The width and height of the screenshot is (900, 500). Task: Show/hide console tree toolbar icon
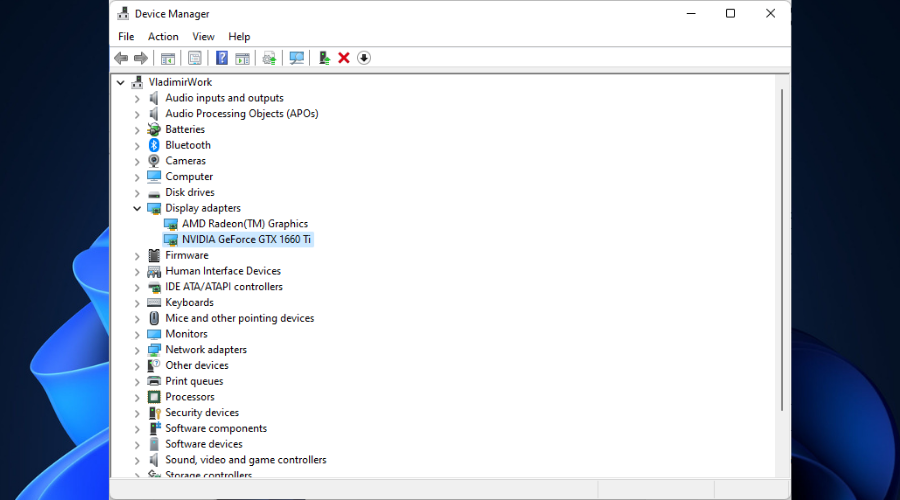tap(168, 58)
